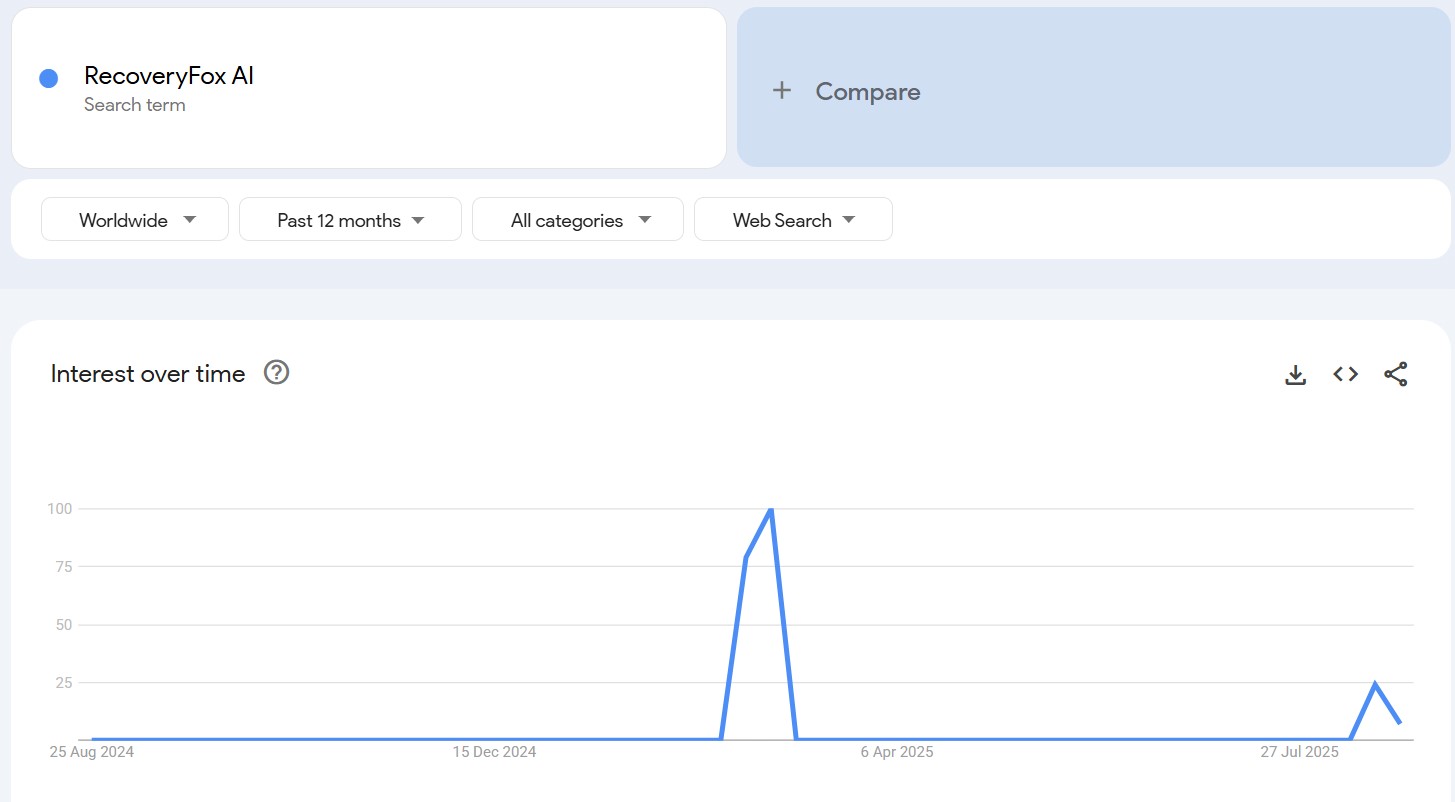This screenshot has width=1455, height=802.
Task: Open the embed code icon
Action: click(x=1345, y=374)
